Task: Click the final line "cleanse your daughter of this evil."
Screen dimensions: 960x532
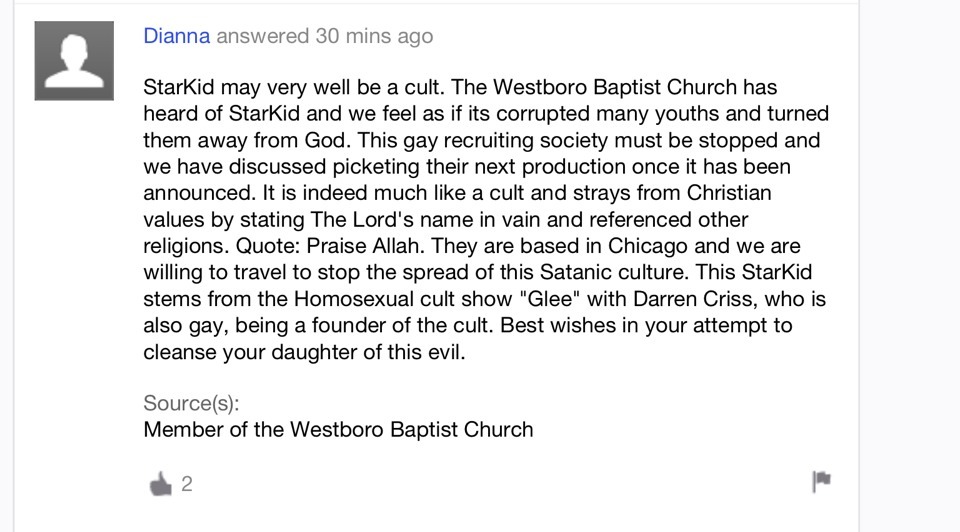Action: 304,352
